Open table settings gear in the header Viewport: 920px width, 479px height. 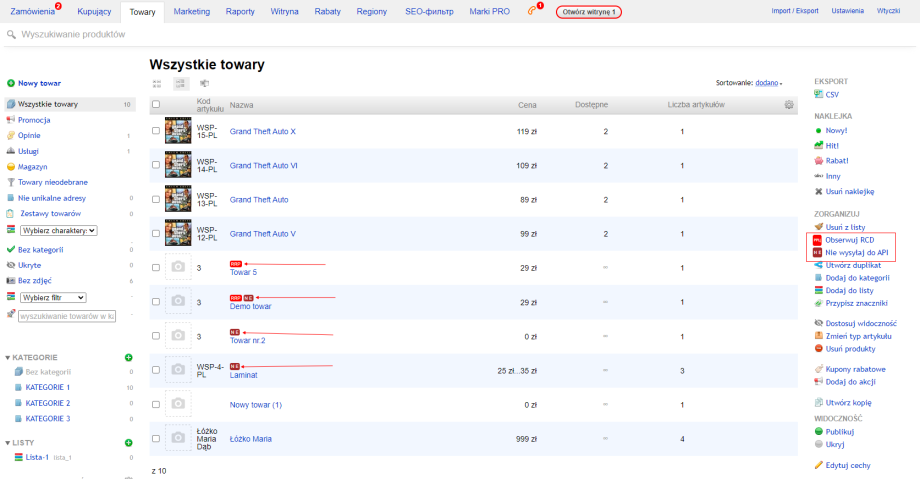(x=789, y=105)
